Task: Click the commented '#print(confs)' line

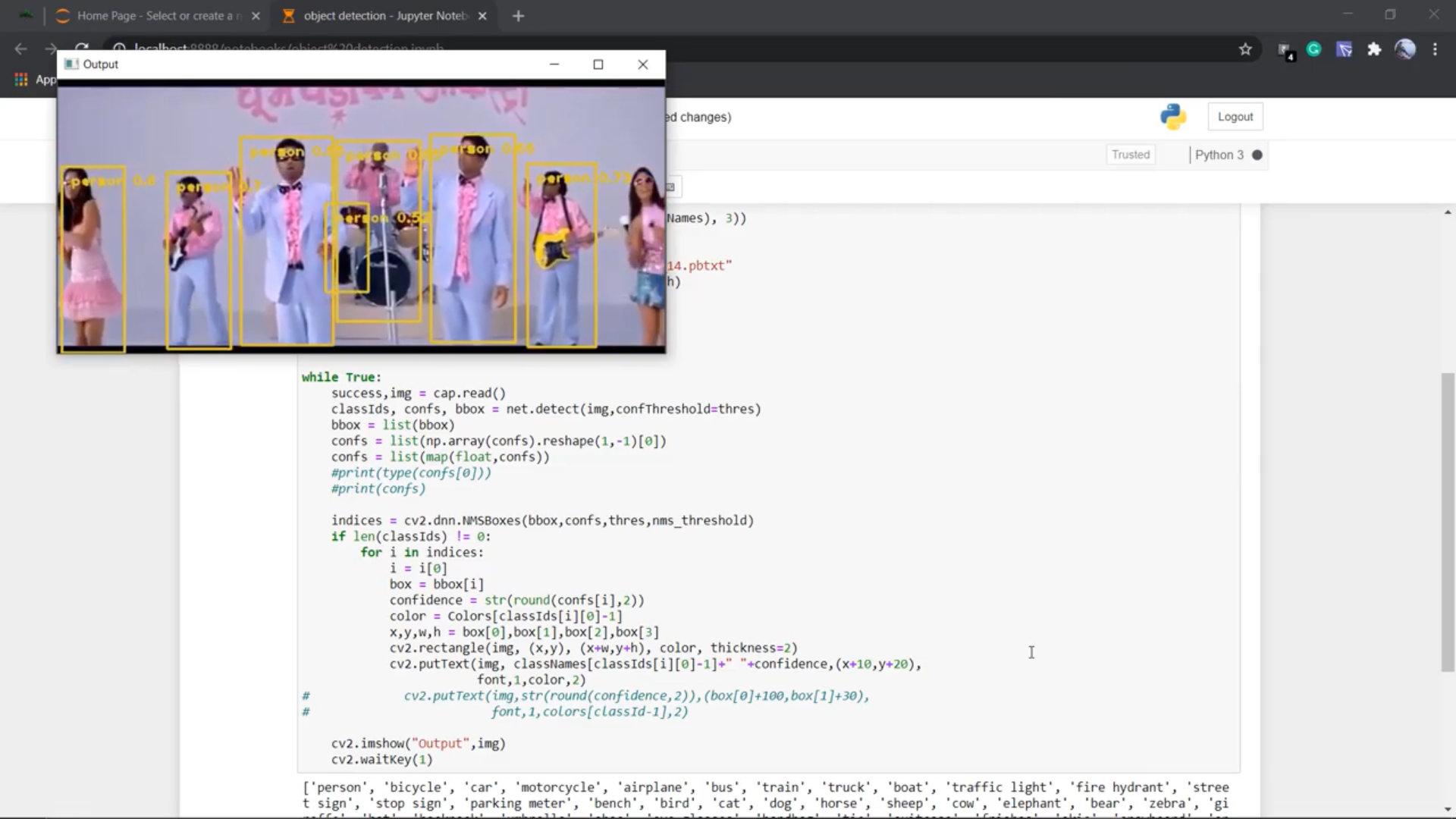Action: (378, 488)
